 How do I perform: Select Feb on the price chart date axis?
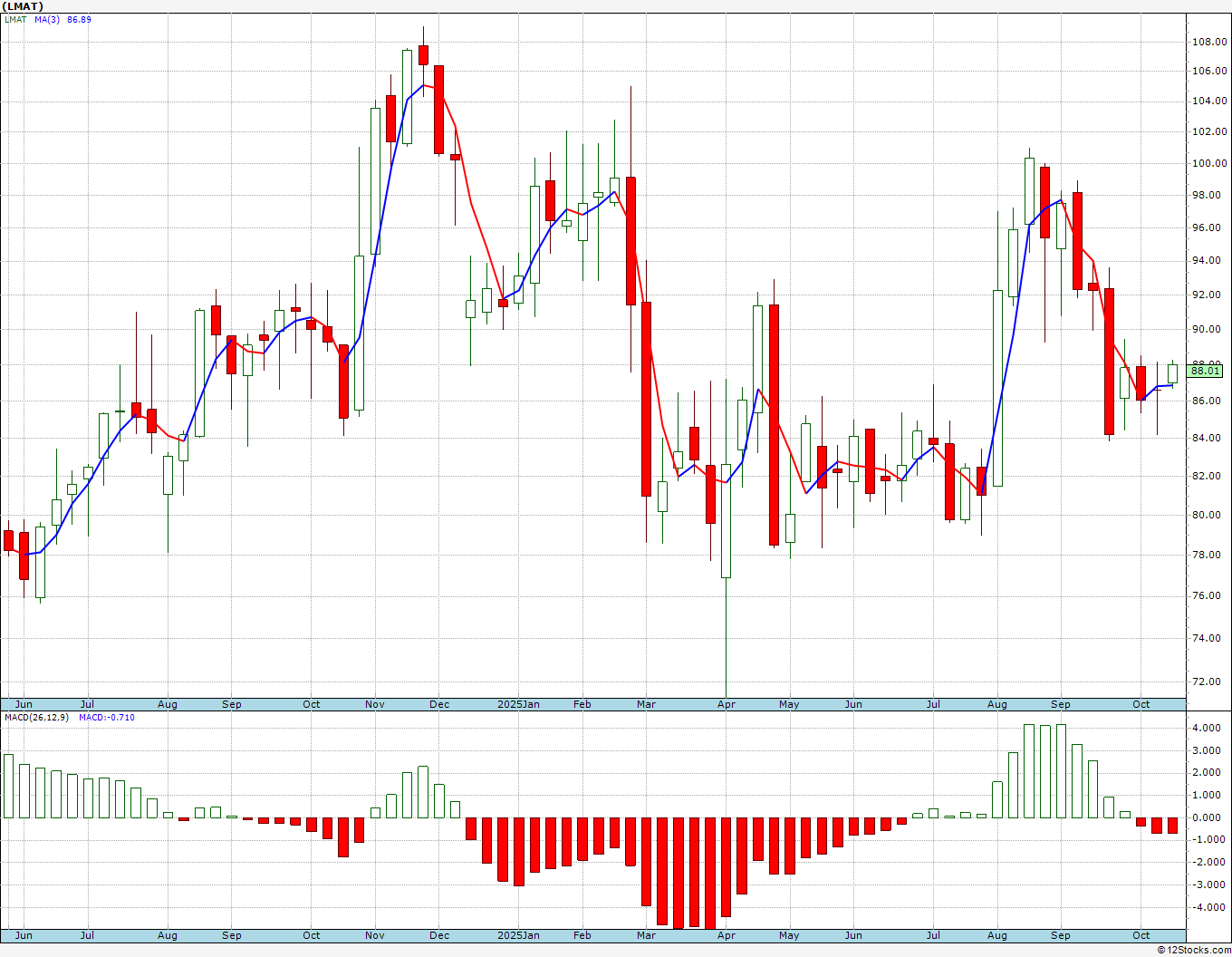pyautogui.click(x=582, y=704)
